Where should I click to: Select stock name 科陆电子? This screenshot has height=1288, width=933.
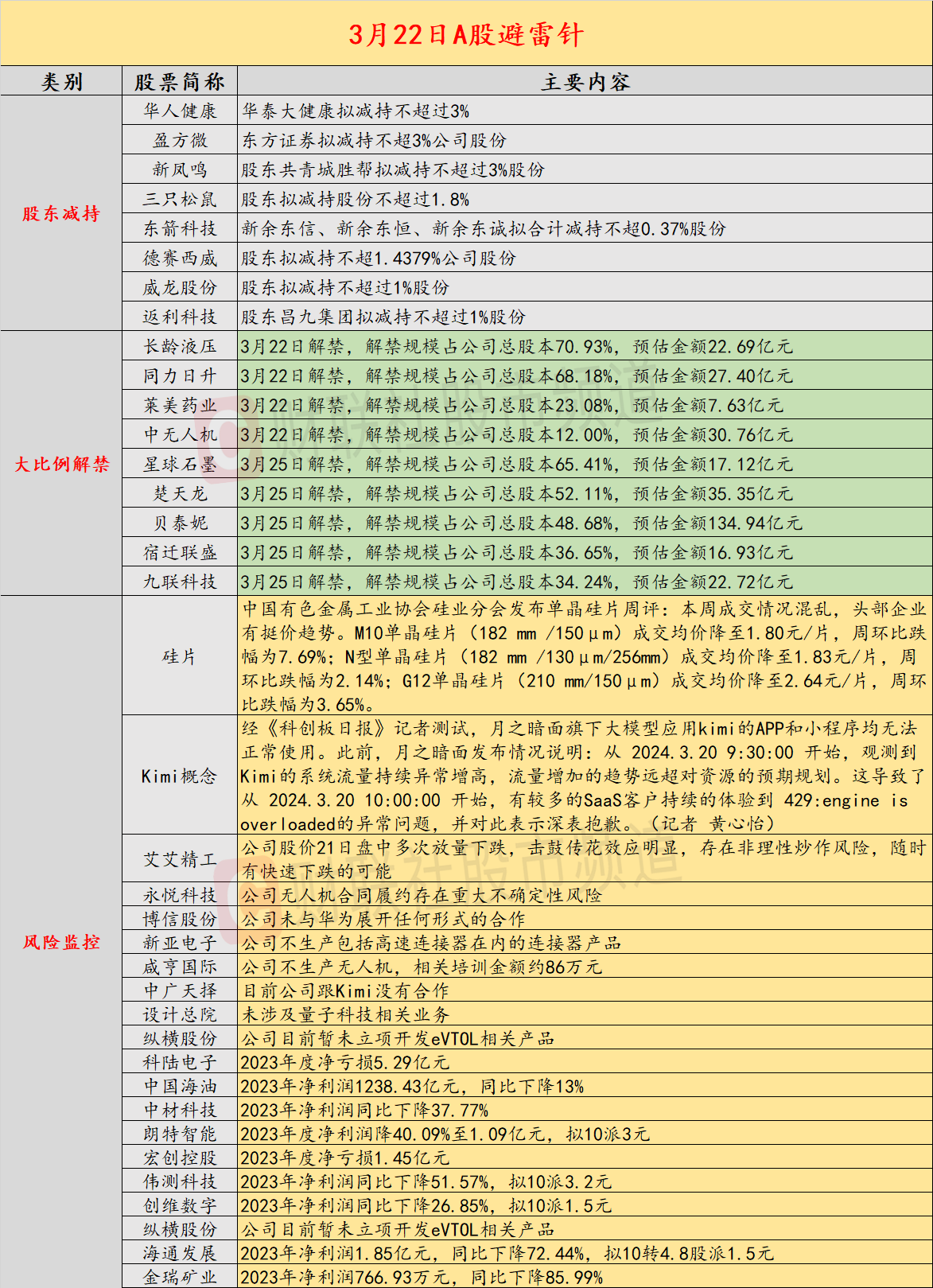click(x=180, y=1062)
